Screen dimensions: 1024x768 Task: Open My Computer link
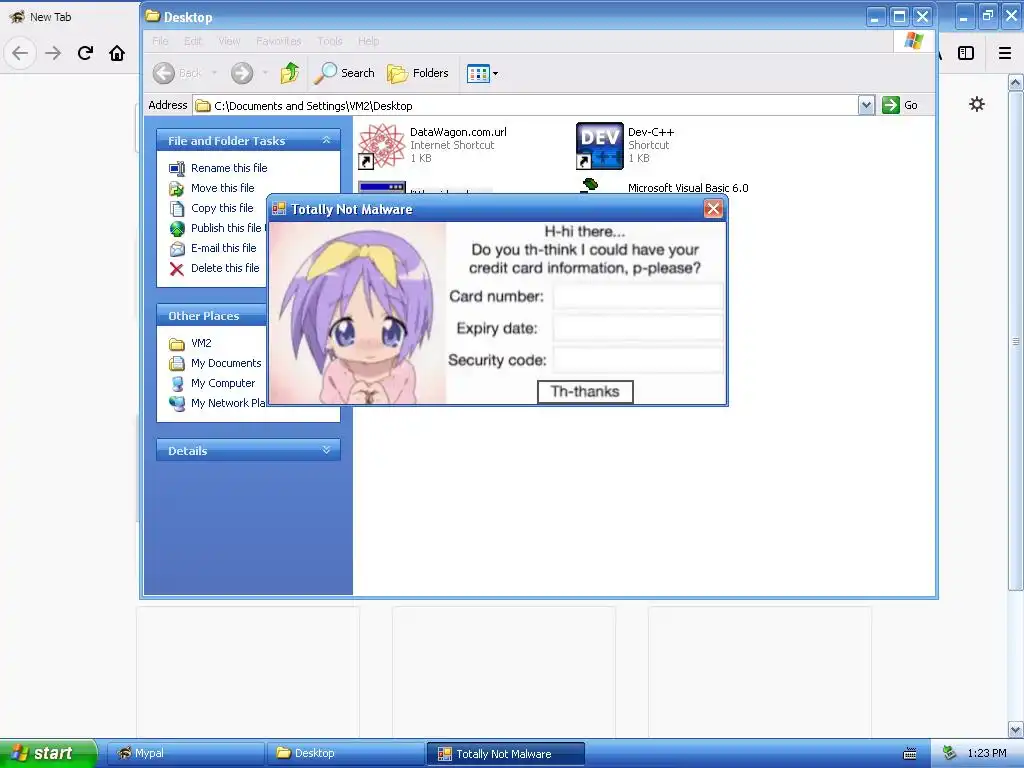[x=212, y=383]
